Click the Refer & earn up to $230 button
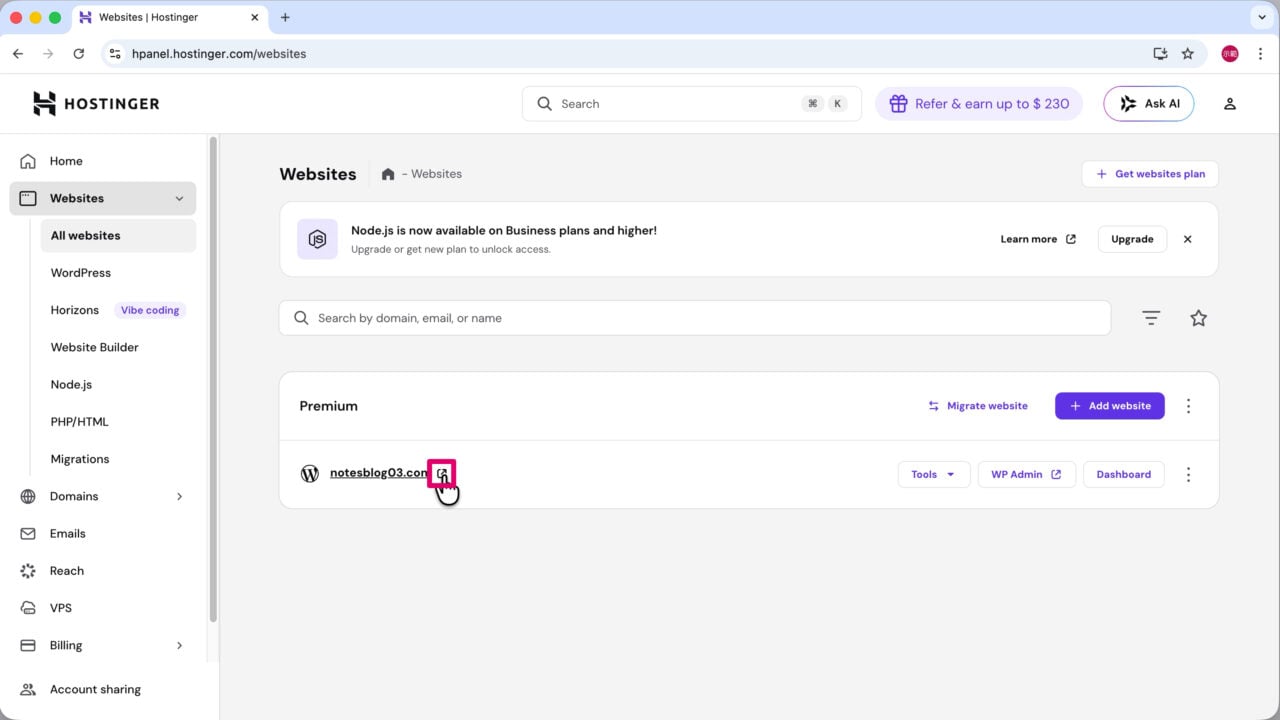The height and width of the screenshot is (720, 1280). coord(979,104)
